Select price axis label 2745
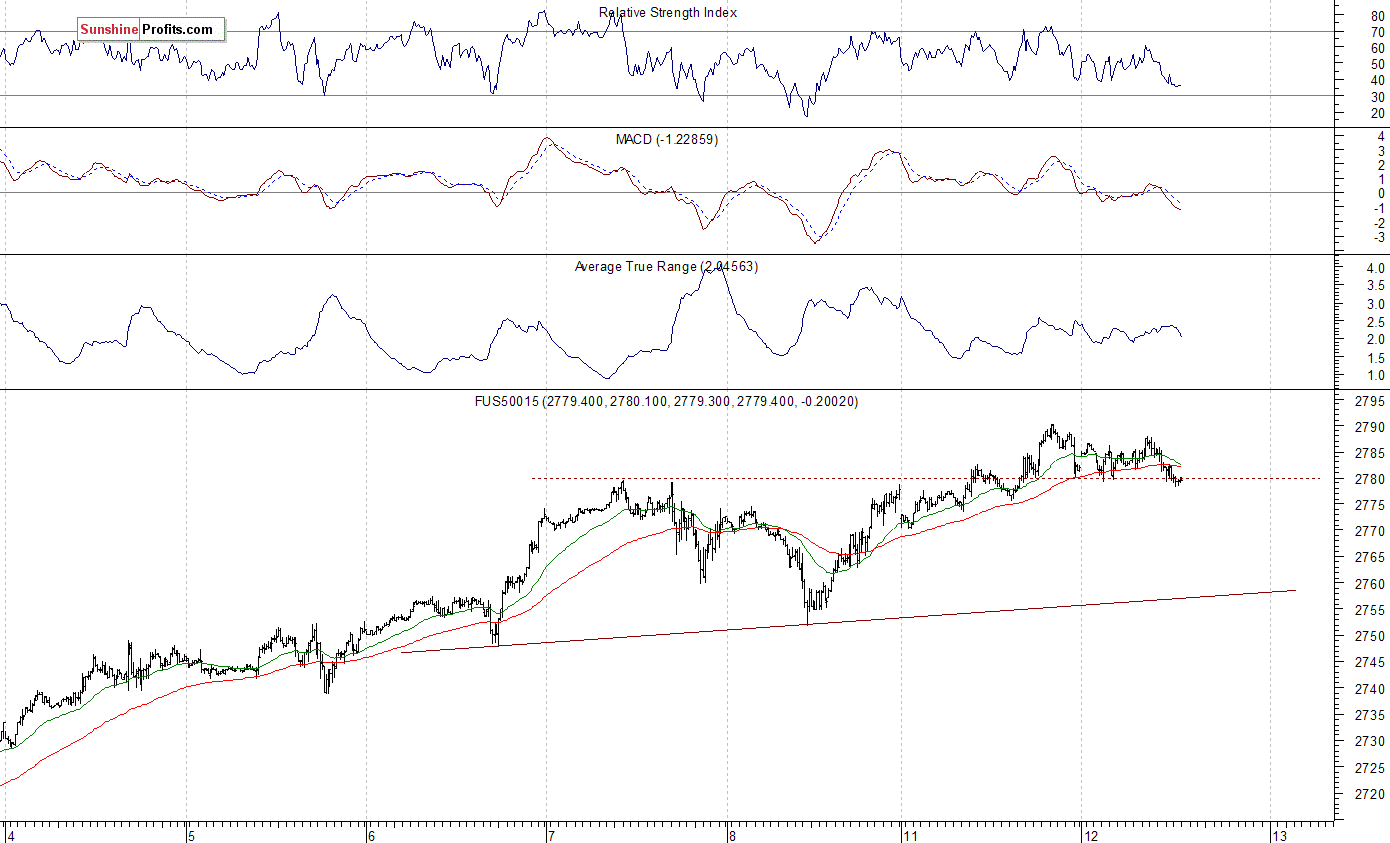 click(x=1372, y=662)
